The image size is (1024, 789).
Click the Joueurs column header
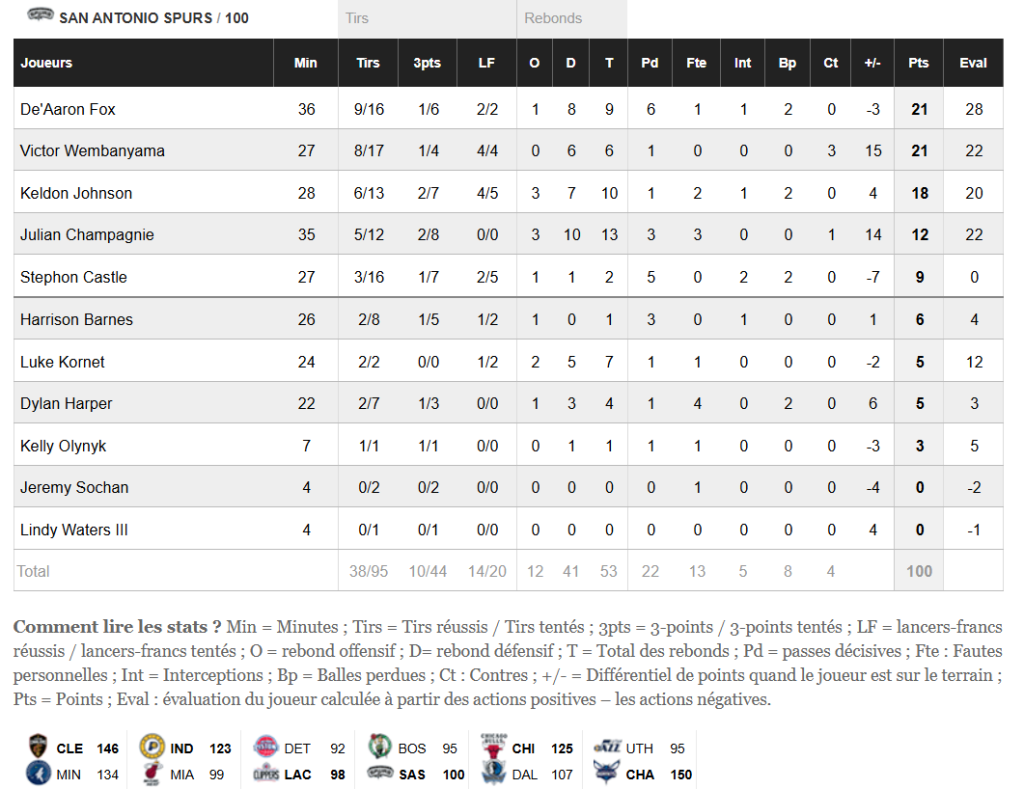(x=47, y=63)
